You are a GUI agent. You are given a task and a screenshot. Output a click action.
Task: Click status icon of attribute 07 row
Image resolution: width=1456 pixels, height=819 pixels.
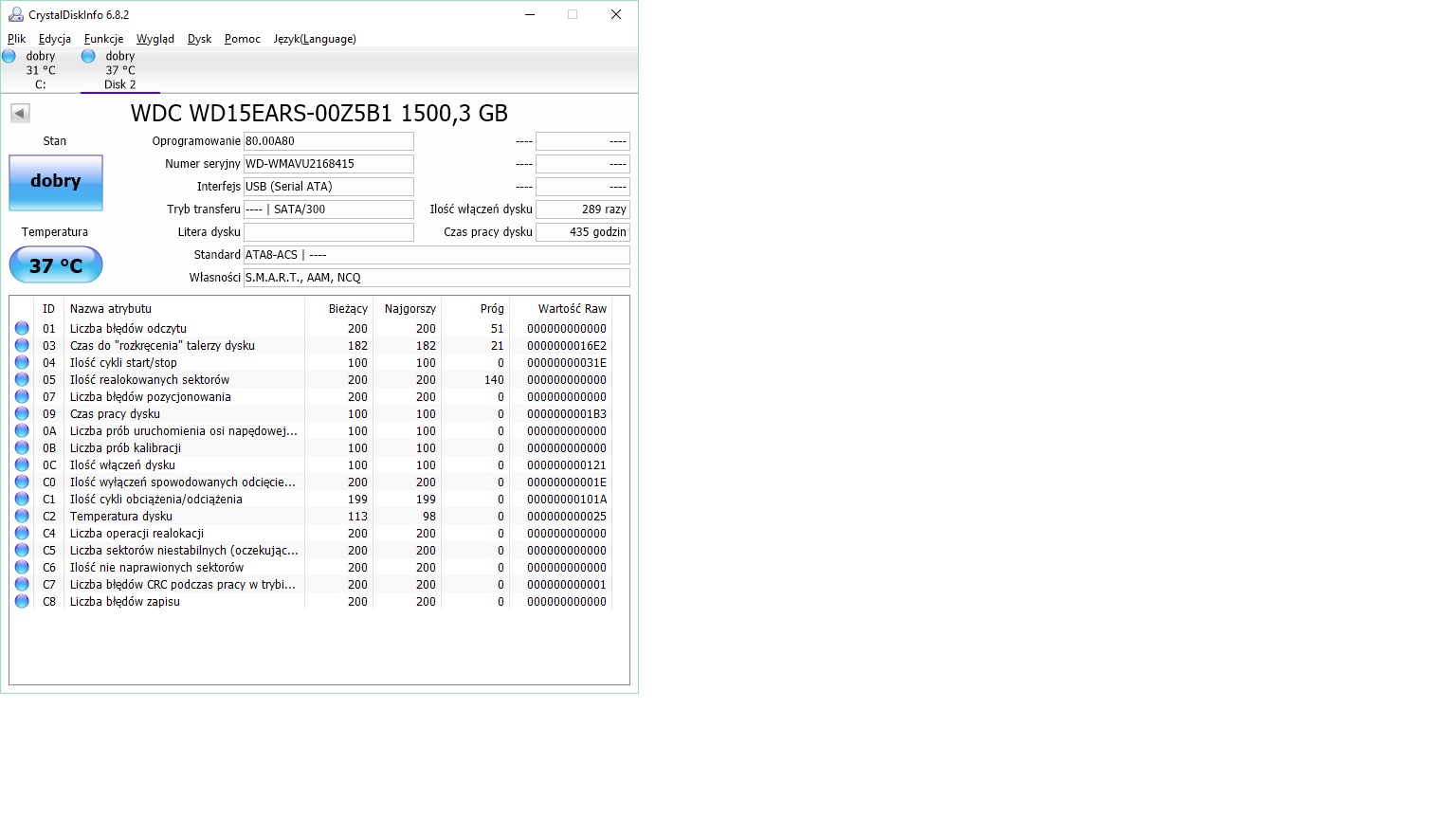click(x=22, y=396)
